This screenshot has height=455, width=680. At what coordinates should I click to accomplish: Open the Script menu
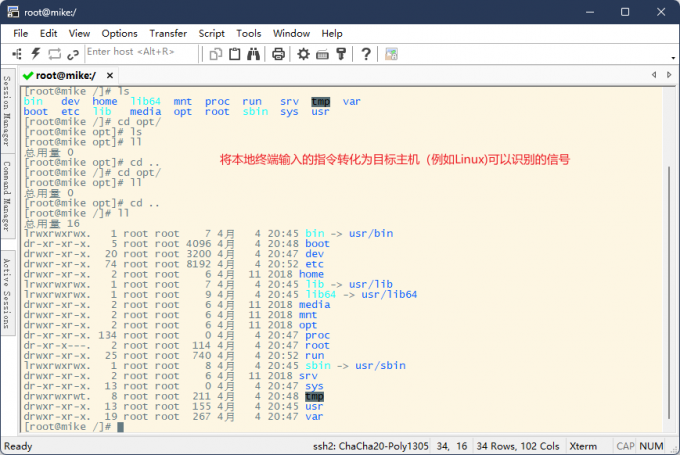click(x=212, y=33)
